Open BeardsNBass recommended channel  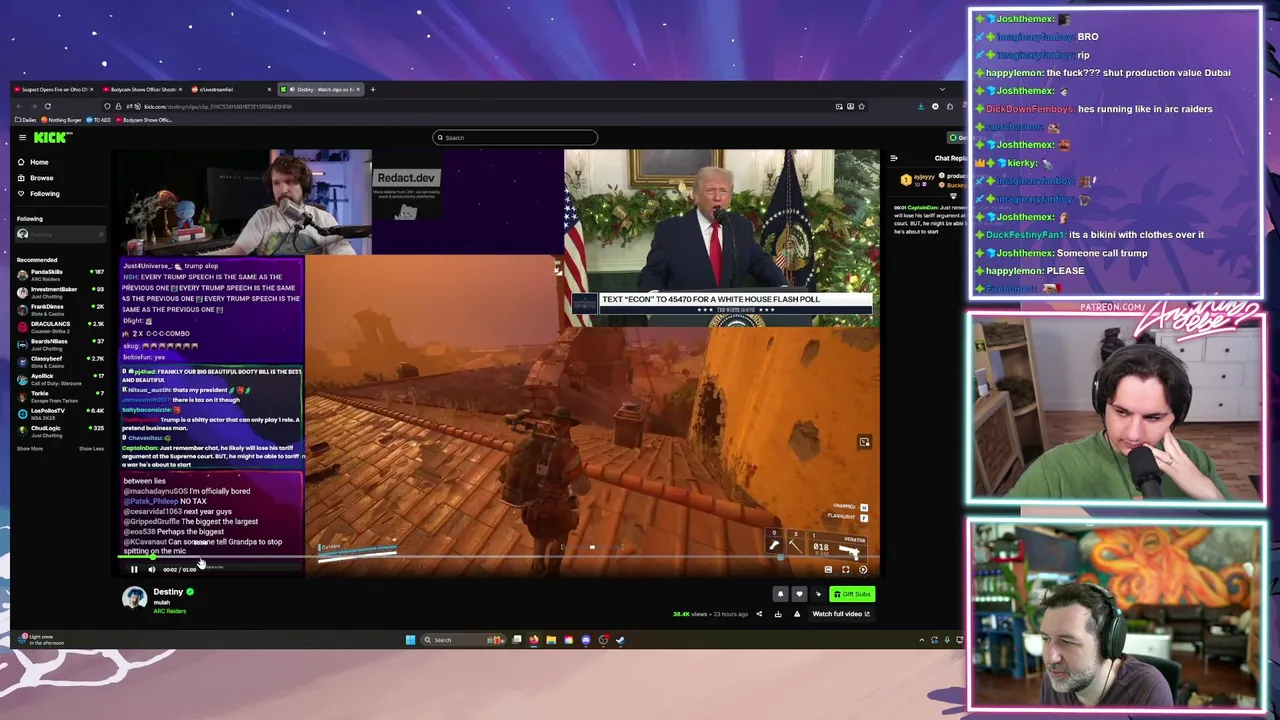point(60,344)
